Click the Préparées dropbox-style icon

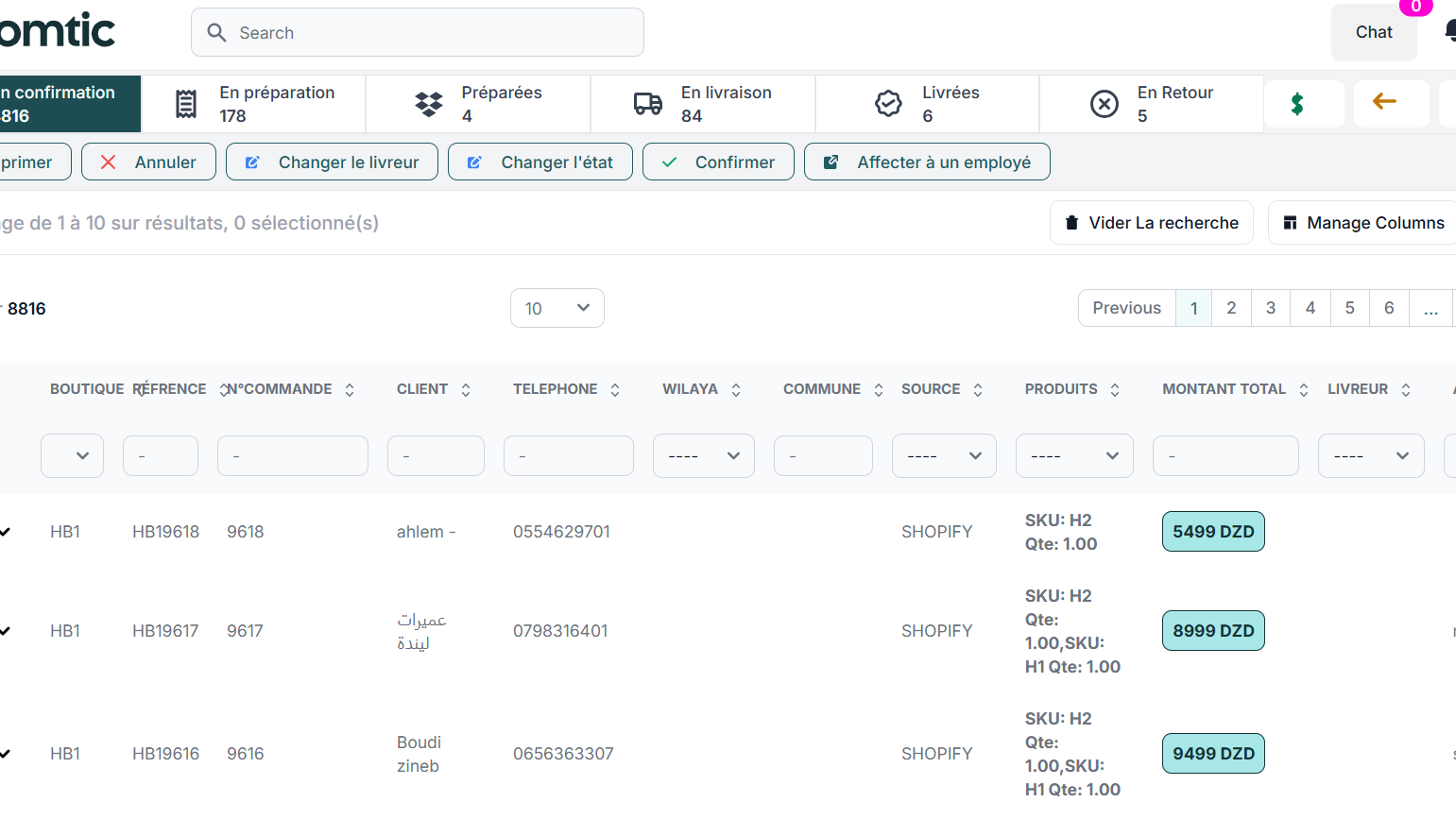pyautogui.click(x=429, y=104)
